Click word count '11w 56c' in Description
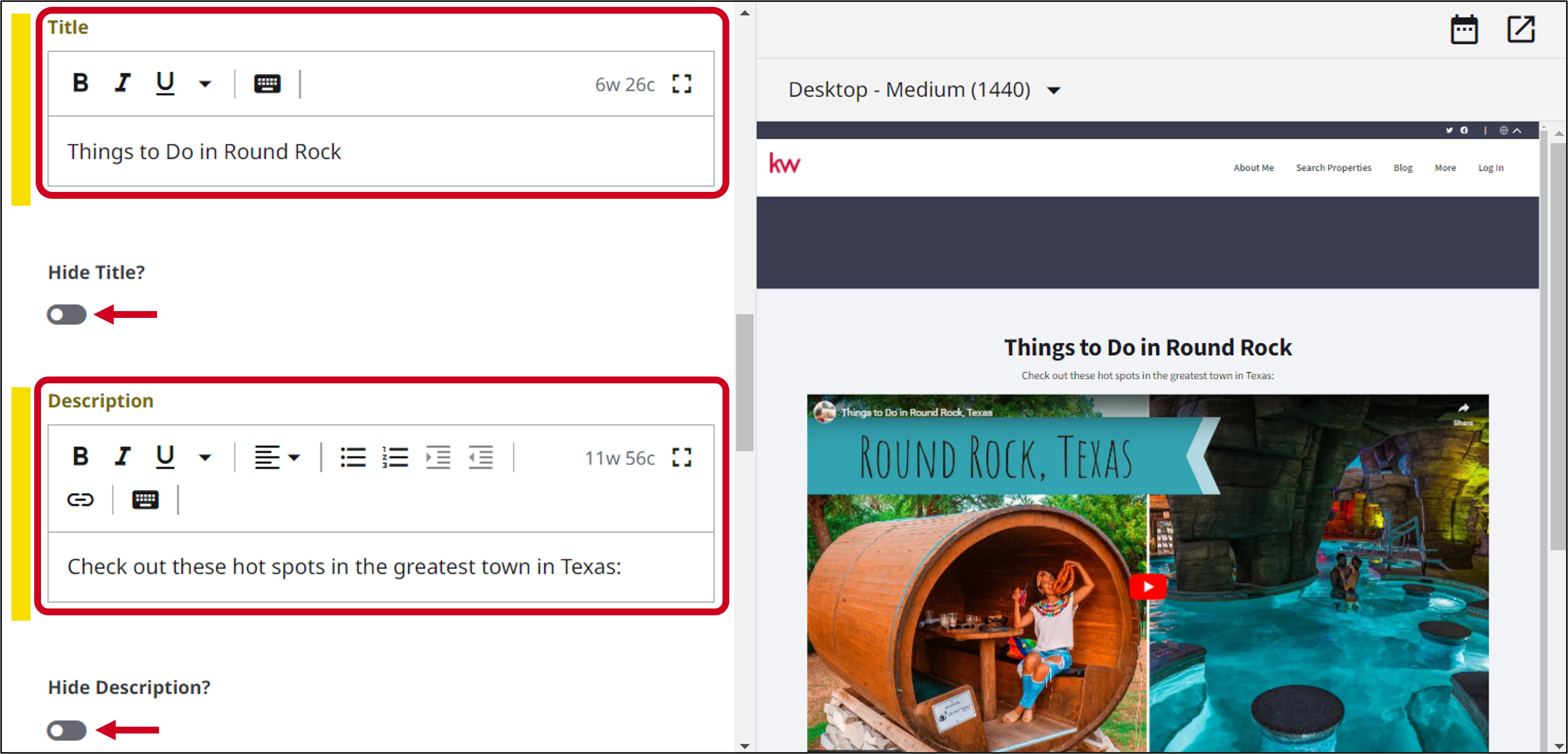 click(x=619, y=458)
